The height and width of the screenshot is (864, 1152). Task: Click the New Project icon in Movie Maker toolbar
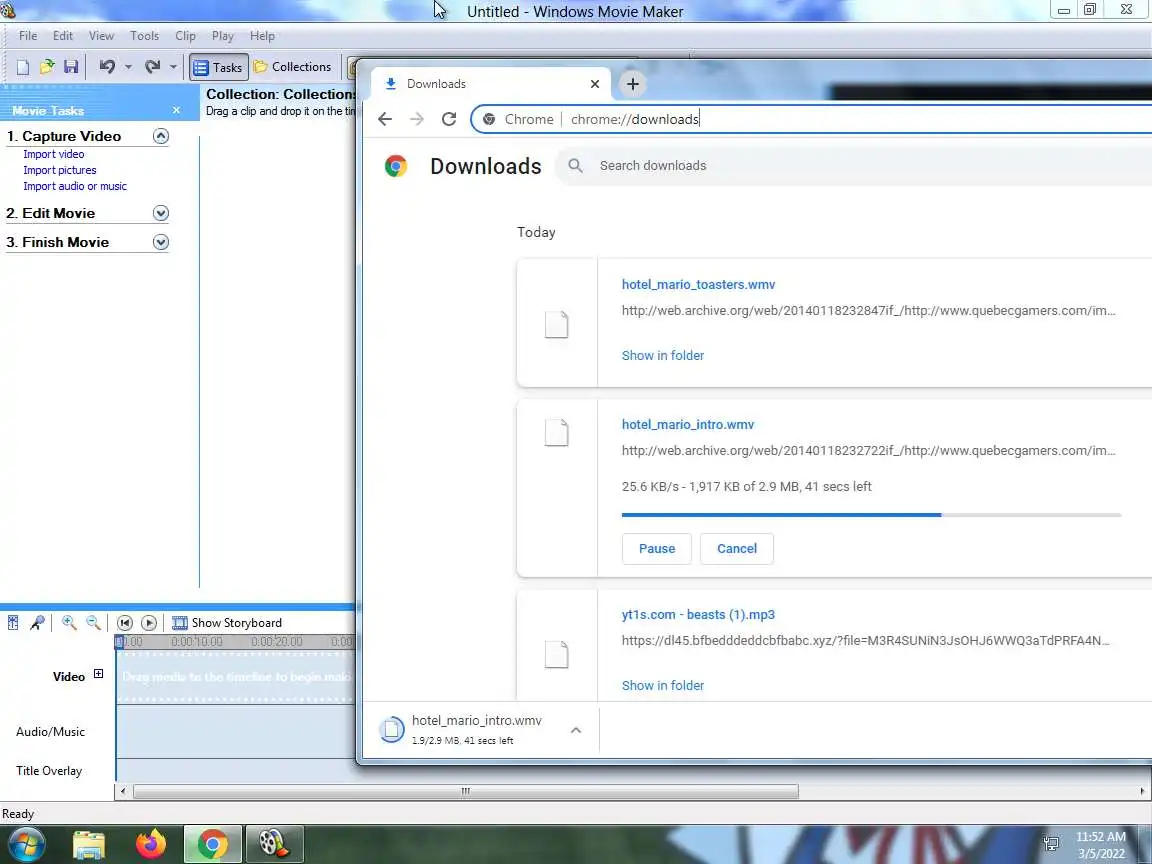23,67
